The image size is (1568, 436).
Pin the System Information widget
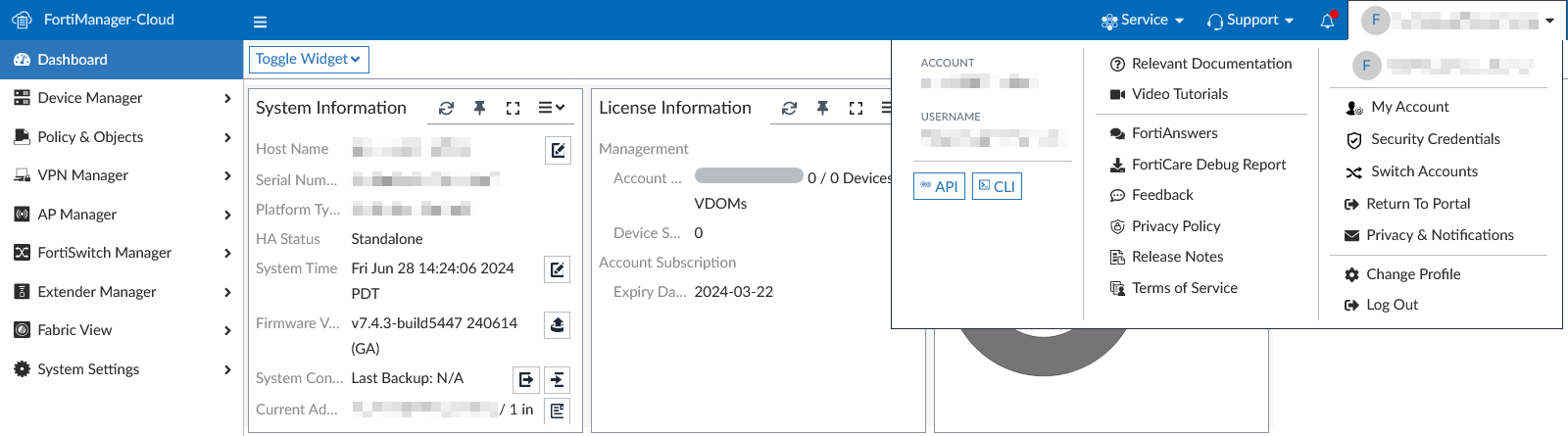pyautogui.click(x=480, y=108)
